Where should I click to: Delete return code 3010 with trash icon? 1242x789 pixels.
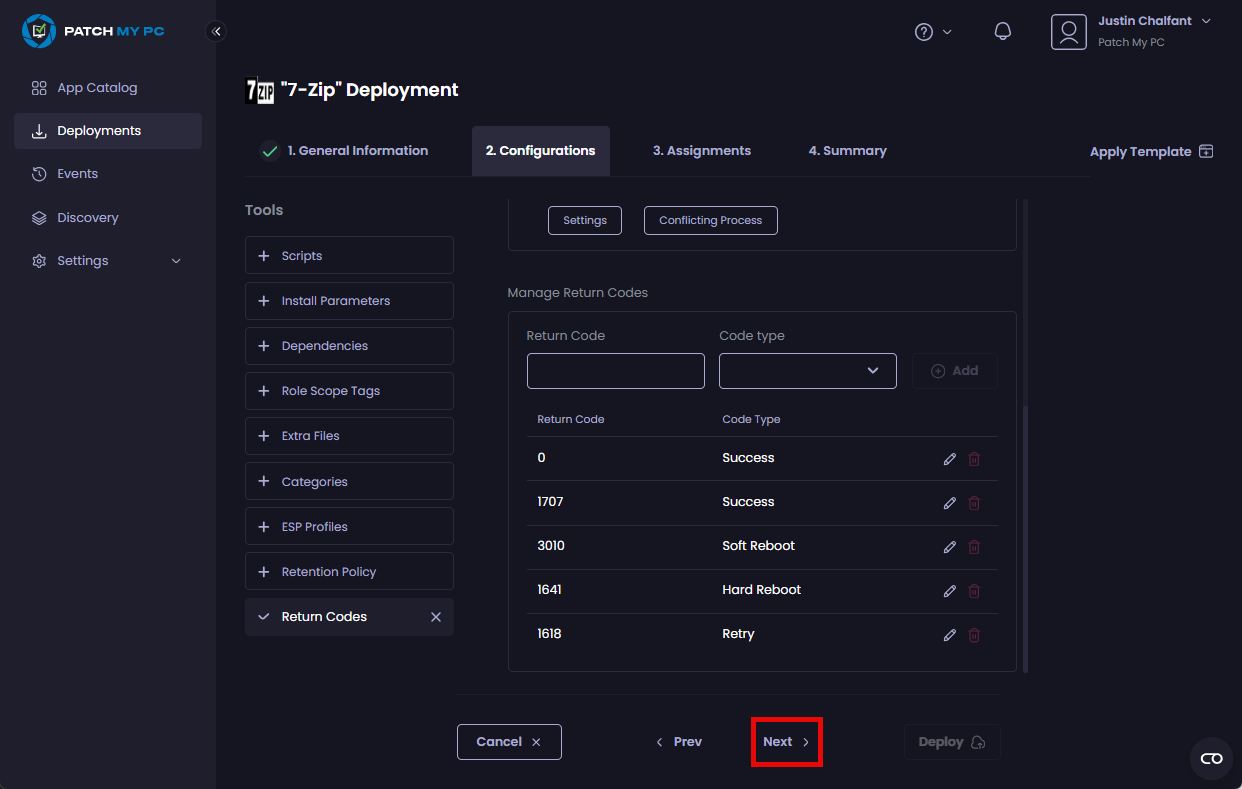974,547
